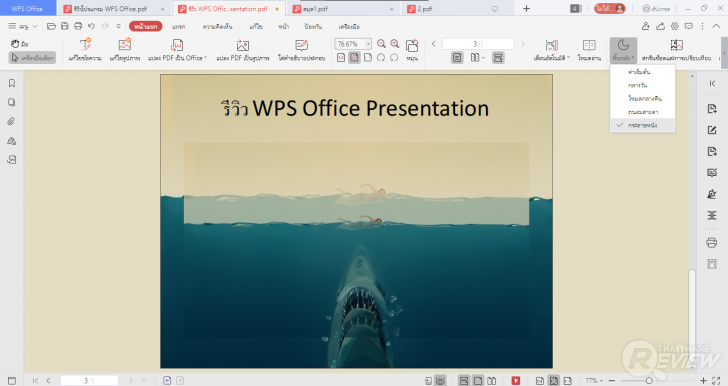The height and width of the screenshot is (386, 728).
Task: Toggle single page view in ribbon
Action: point(457,58)
